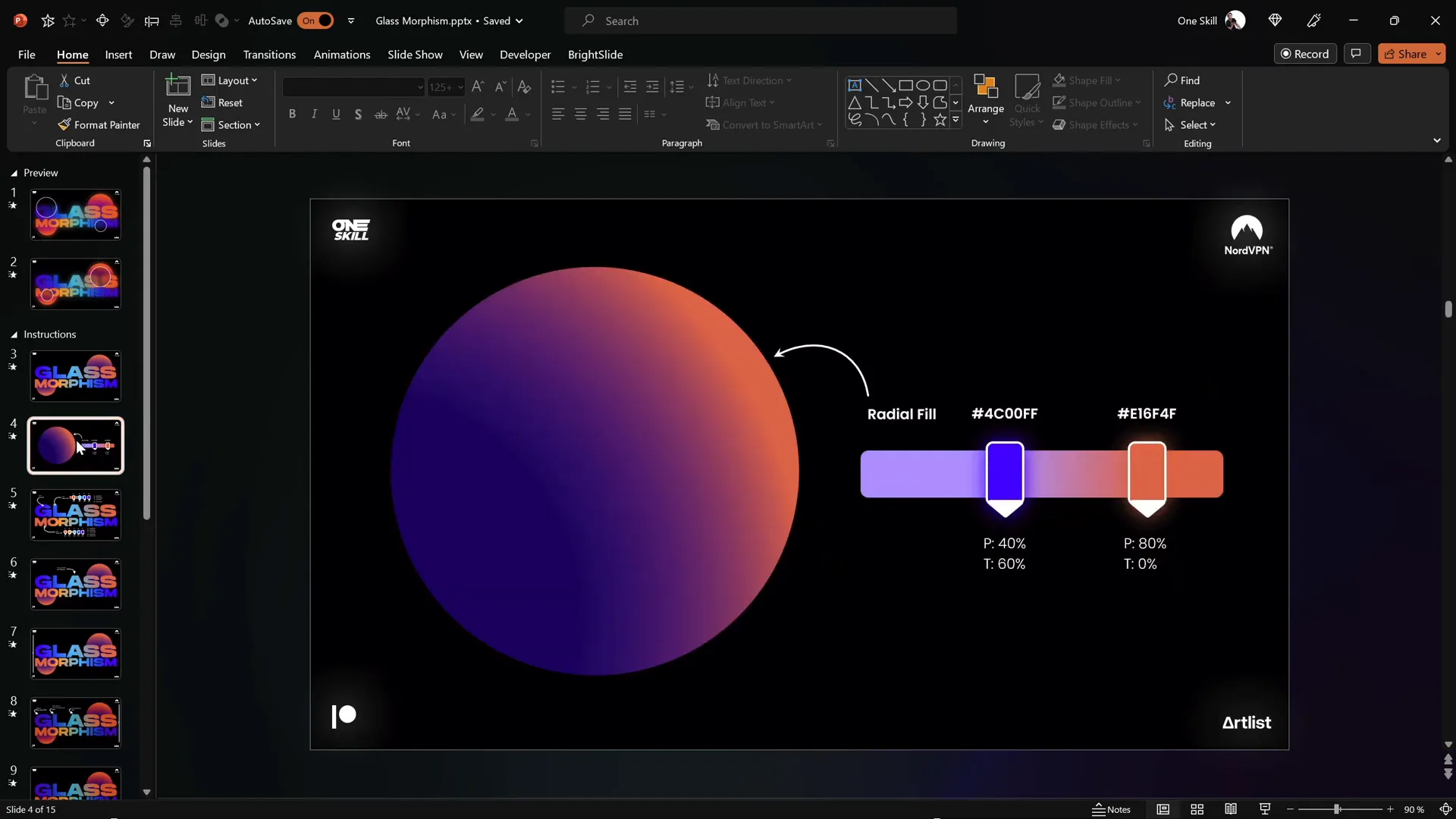This screenshot has height=819, width=1456.
Task: Switch to the Transitions tab
Action: (269, 55)
